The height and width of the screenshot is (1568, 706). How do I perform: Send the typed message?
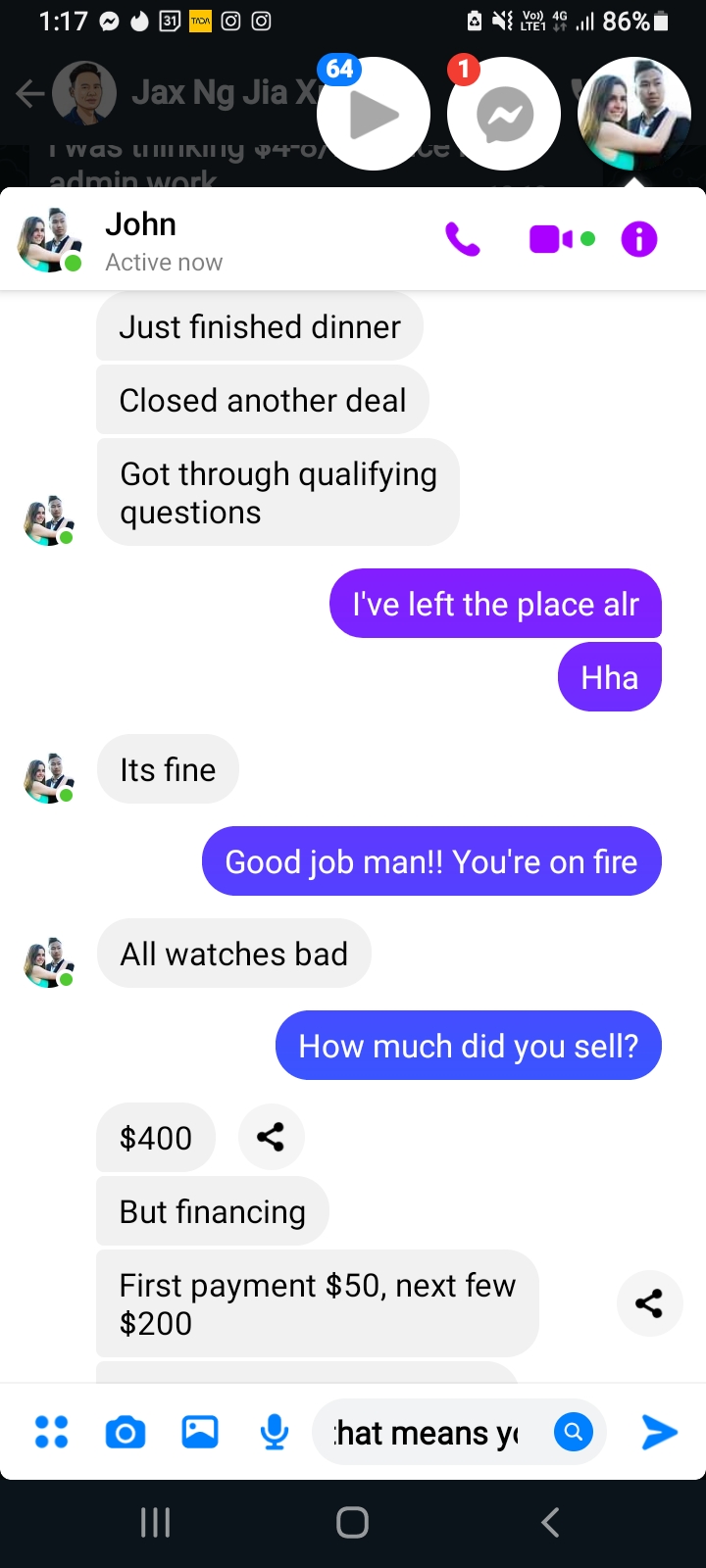tap(659, 1432)
